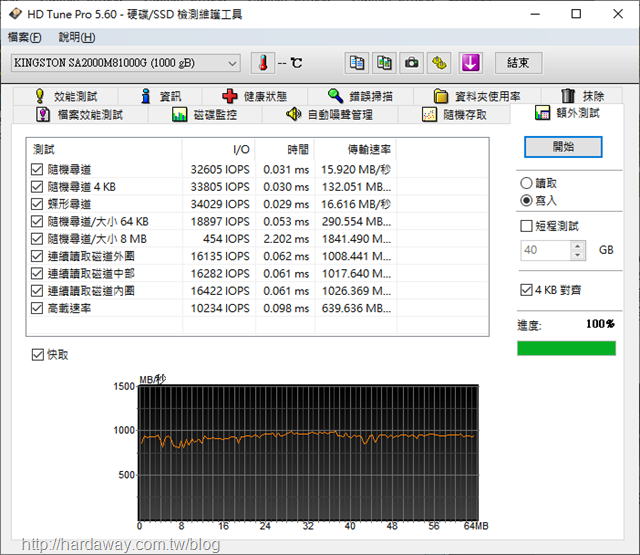This screenshot has height=555, width=640.
Task: Toggle the 快取 cache checkbox
Action: pyautogui.click(x=38, y=355)
